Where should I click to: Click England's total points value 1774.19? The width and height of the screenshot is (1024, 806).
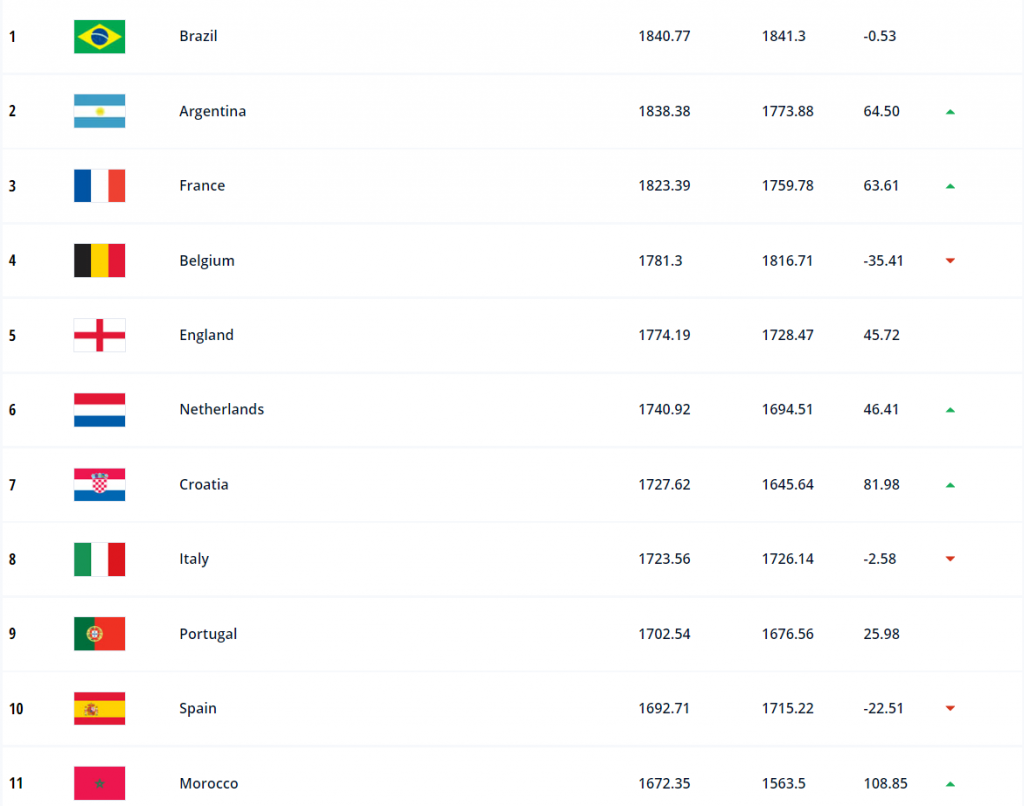click(664, 335)
